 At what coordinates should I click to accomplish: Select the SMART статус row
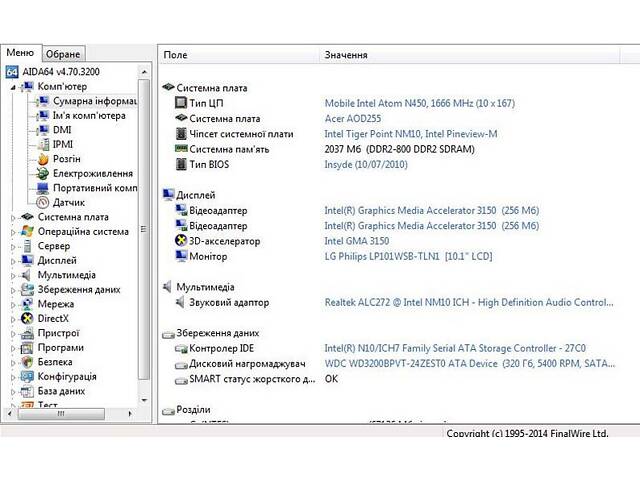[388, 379]
